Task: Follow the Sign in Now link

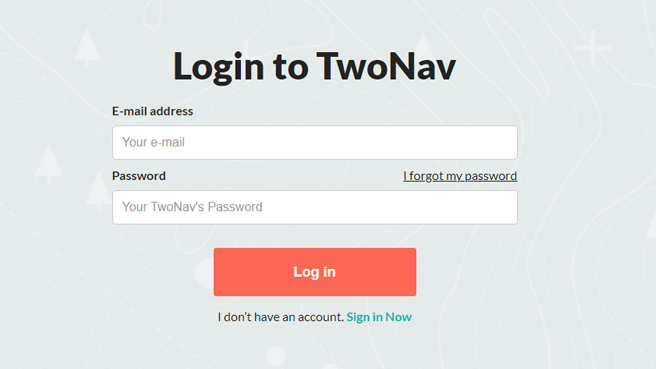Action: (379, 317)
